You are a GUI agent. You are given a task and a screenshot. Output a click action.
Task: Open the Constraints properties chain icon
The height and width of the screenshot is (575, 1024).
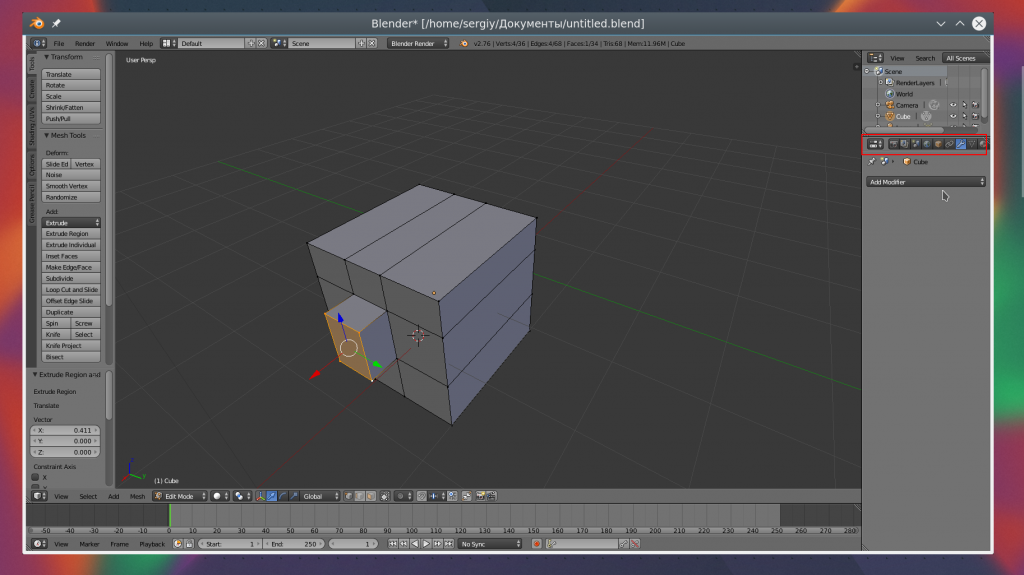click(x=949, y=144)
